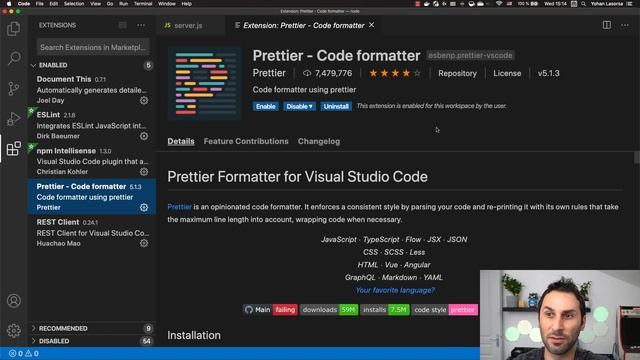This screenshot has height=360, width=640.
Task: Open Extensions panel more actions ellipsis
Action: (141, 25)
